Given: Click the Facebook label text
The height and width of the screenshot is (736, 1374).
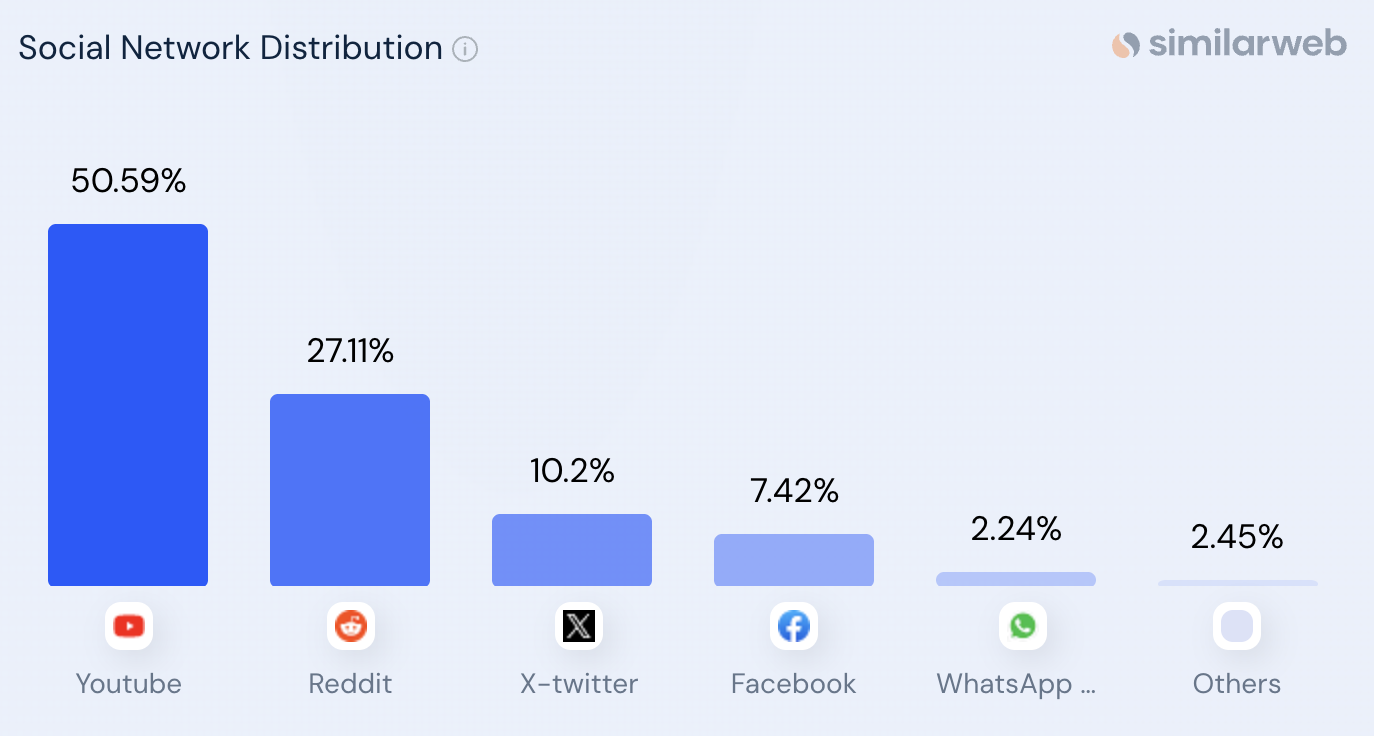Looking at the screenshot, I should [794, 684].
